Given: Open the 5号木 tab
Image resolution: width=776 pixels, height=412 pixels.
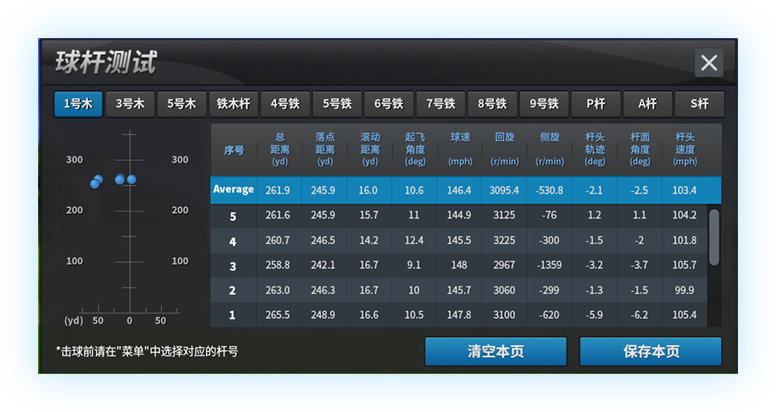Looking at the screenshot, I should tap(182, 104).
